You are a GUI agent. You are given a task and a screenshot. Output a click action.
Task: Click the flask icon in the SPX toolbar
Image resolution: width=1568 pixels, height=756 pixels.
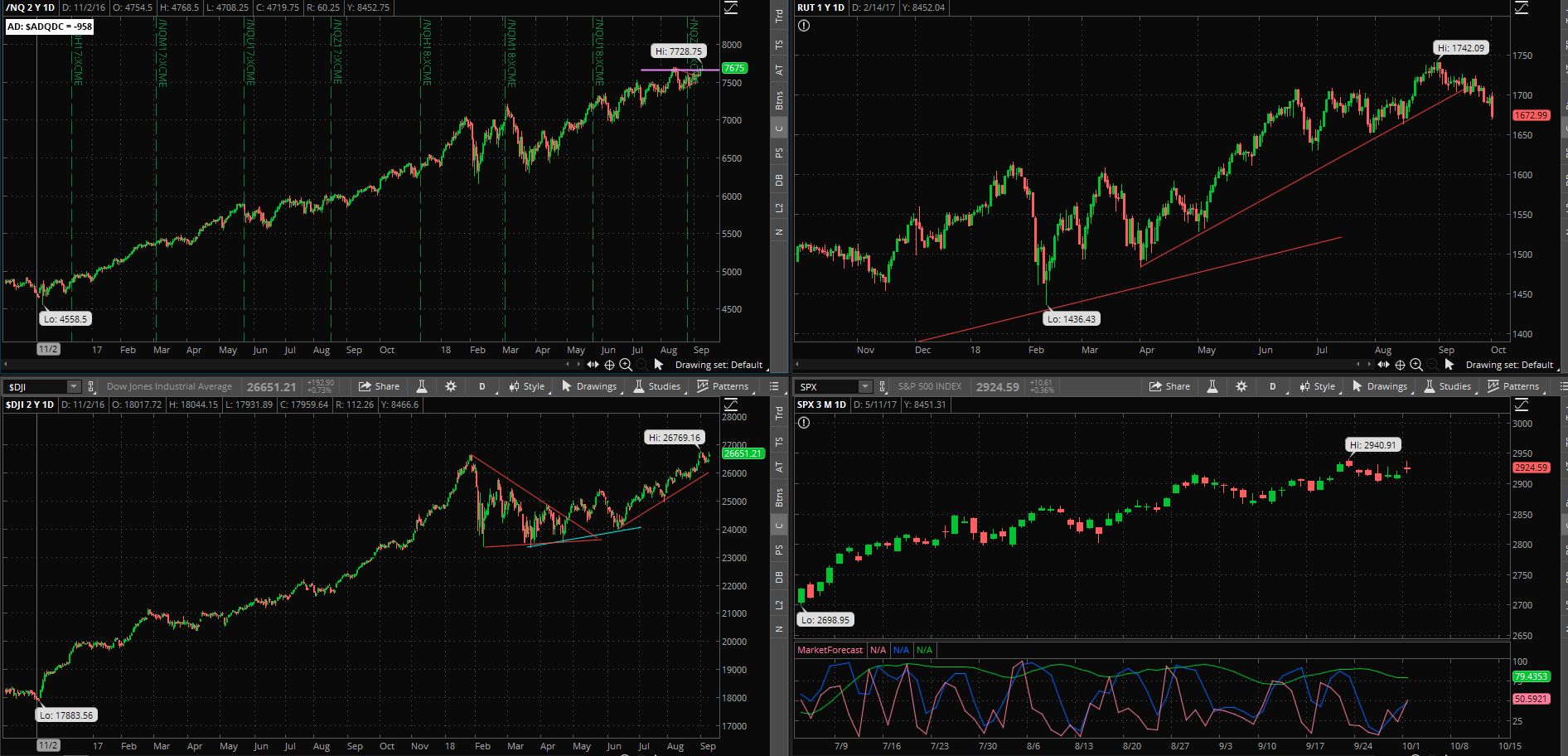(1212, 386)
